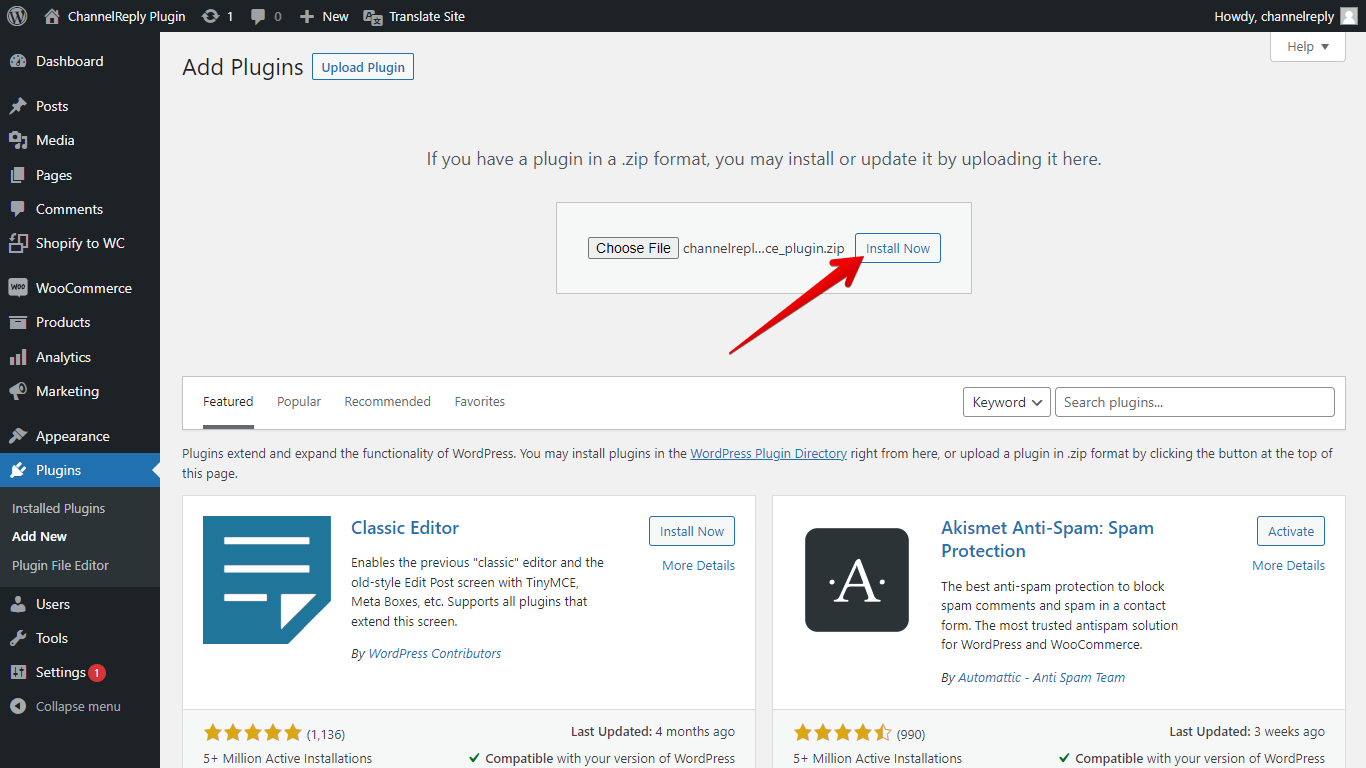Click the Tools wrench icon
The image size is (1366, 768).
18,638
